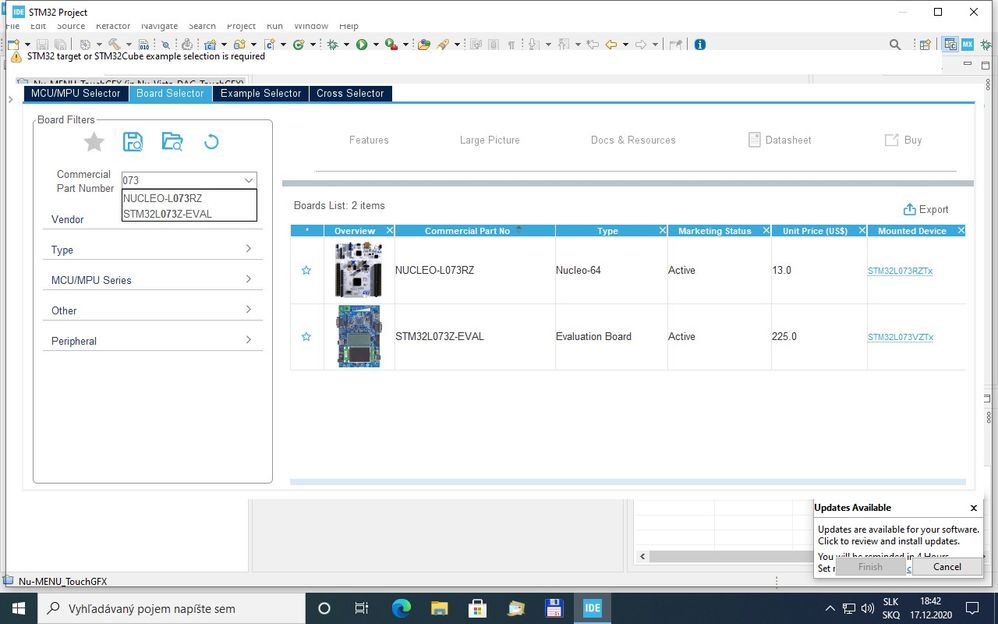Click the binary 010 icon in toolbar
This screenshot has width=998, height=624.
tap(144, 44)
